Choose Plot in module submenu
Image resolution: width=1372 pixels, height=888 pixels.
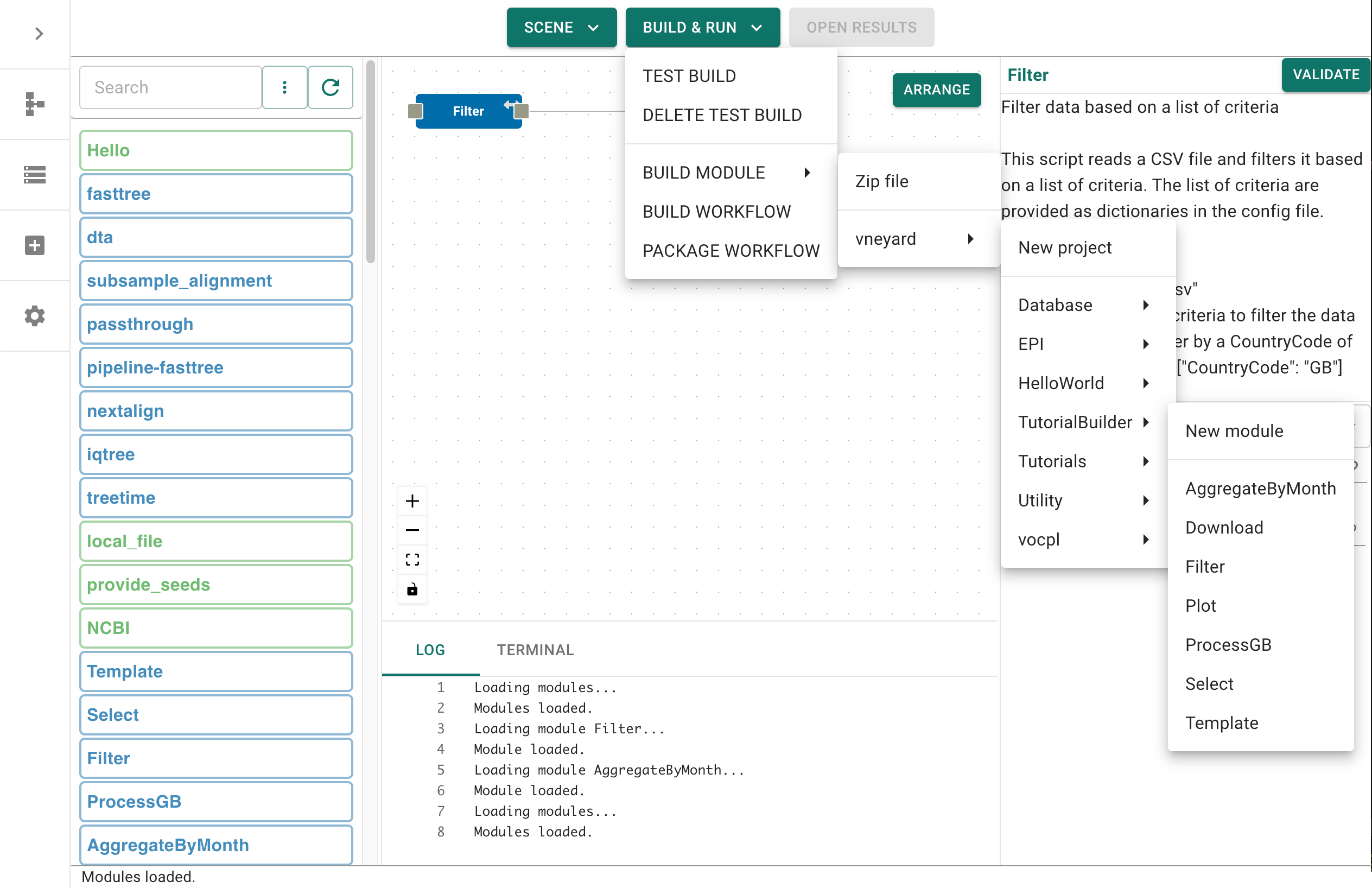pyautogui.click(x=1260, y=605)
